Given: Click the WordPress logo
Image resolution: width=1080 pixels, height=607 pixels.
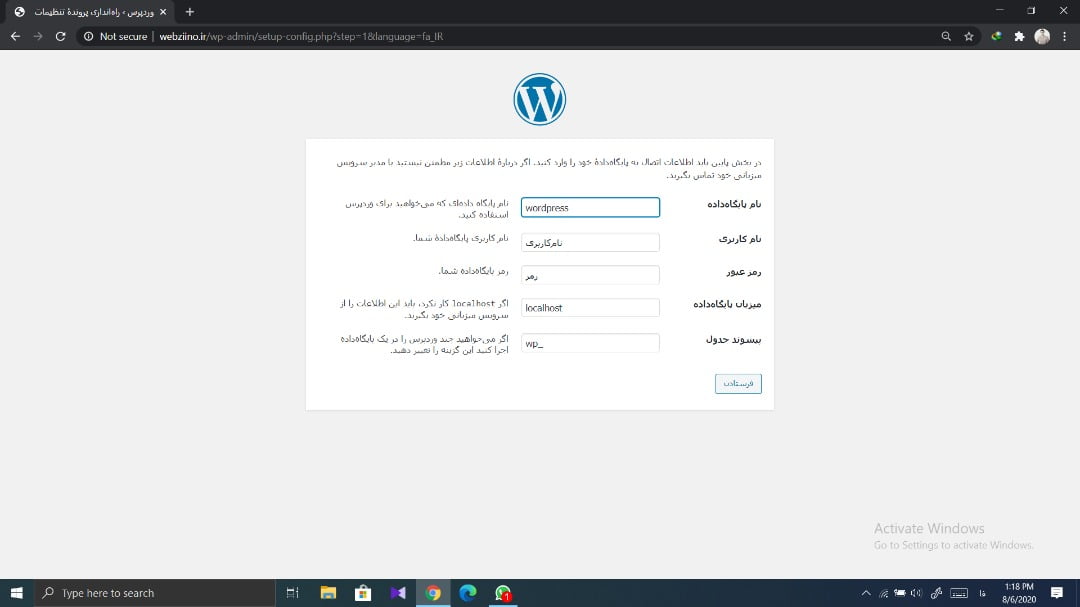Looking at the screenshot, I should pyautogui.click(x=539, y=99).
